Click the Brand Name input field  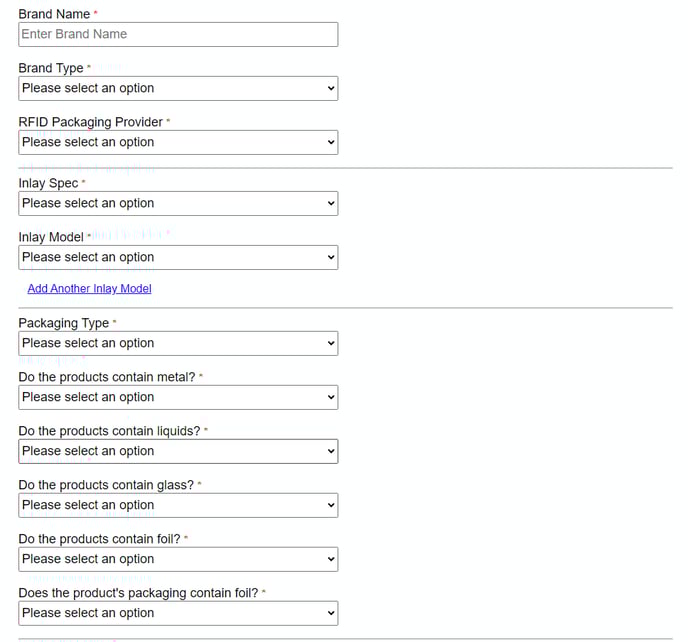pyautogui.click(x=178, y=34)
